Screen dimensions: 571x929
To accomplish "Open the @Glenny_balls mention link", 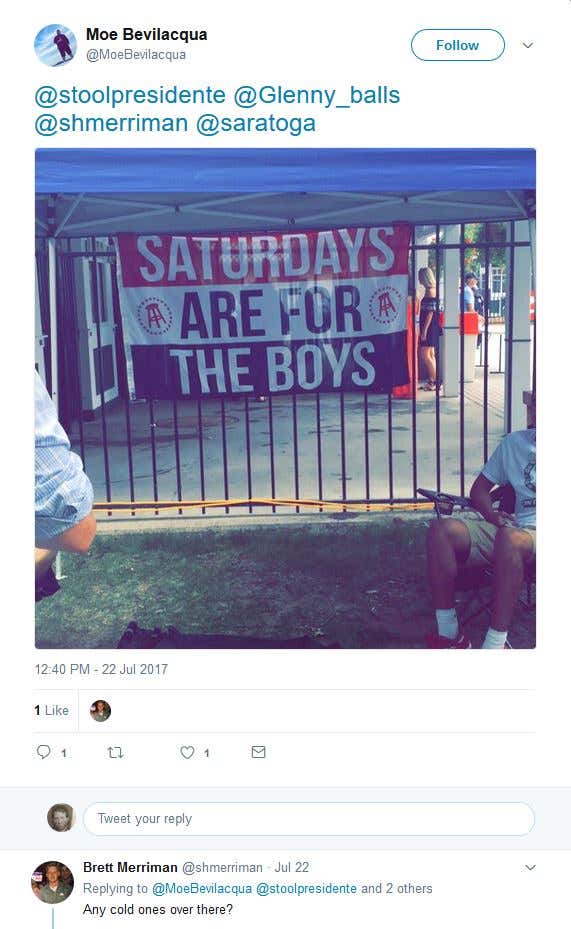I will click(316, 95).
